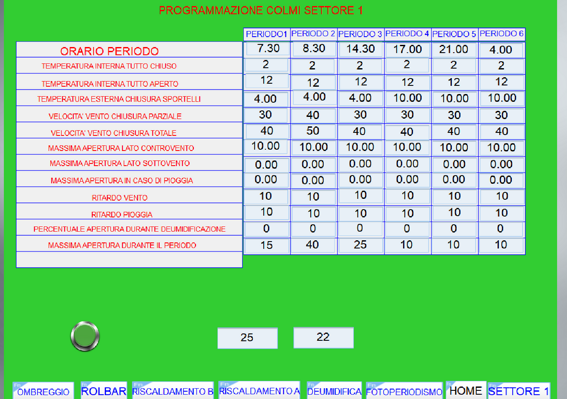This screenshot has height=399, width=567.
Task: Click the VELOCITA' VENTO CHIUSURA TOTALE label
Action: coord(114,133)
